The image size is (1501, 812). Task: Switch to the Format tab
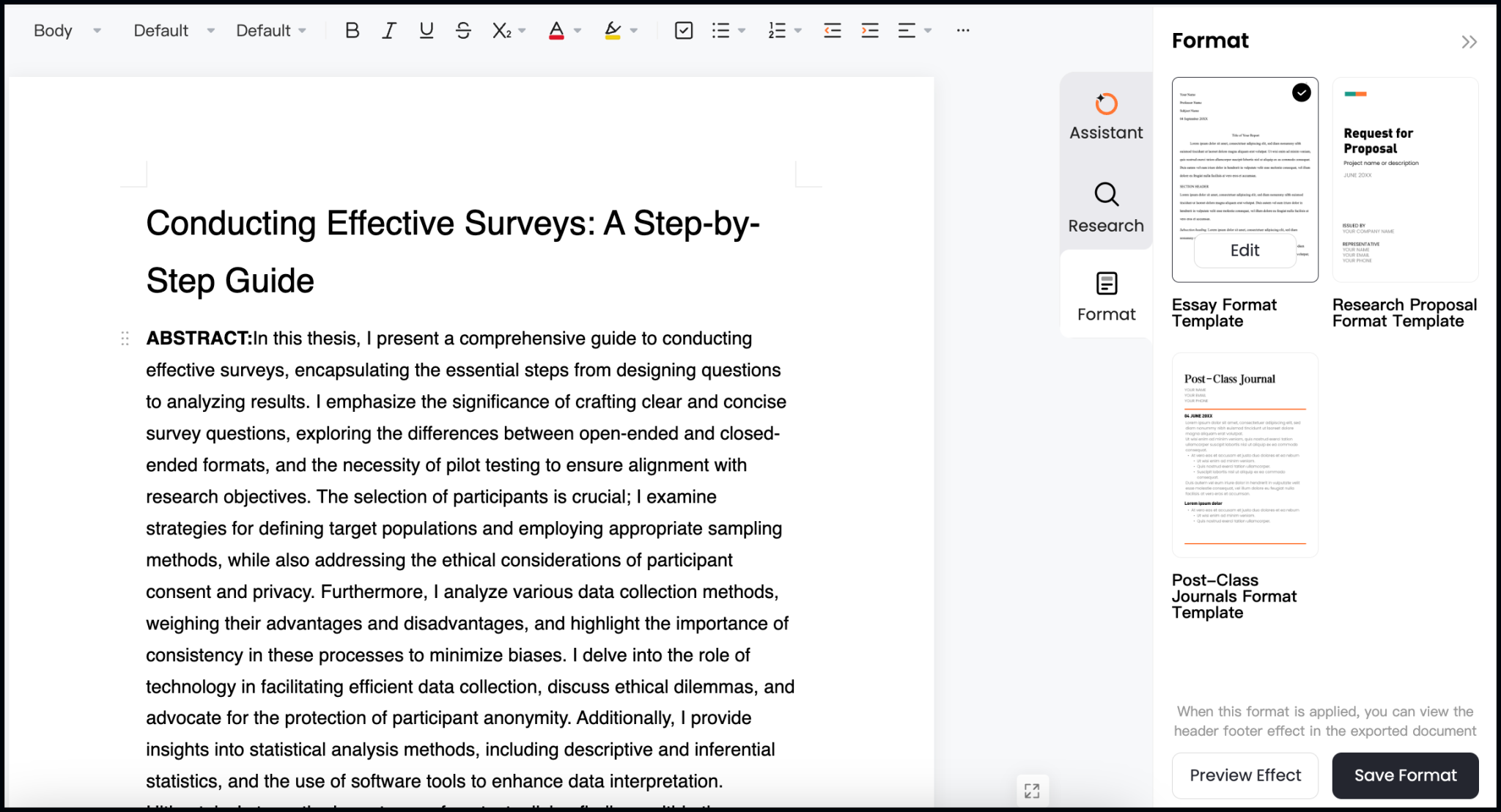(x=1105, y=295)
